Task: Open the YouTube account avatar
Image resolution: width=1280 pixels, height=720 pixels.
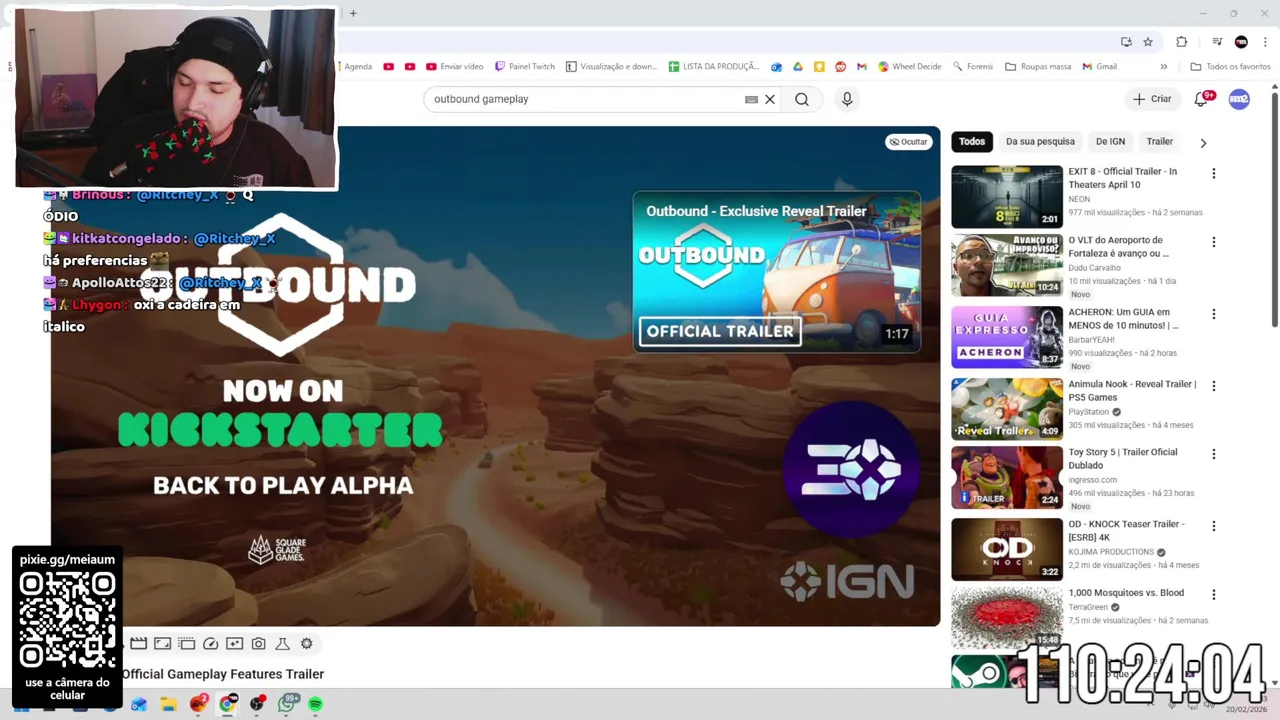Action: click(1239, 99)
